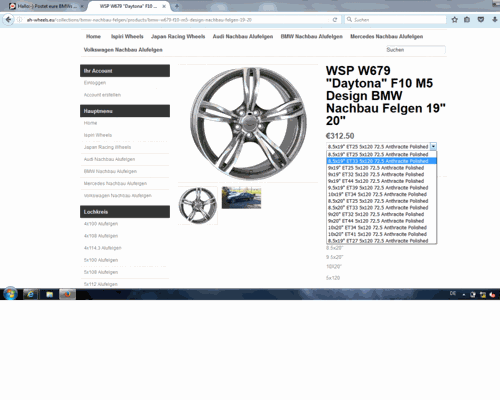
Task: Reload the page with the refresh icon
Action: point(335,20)
